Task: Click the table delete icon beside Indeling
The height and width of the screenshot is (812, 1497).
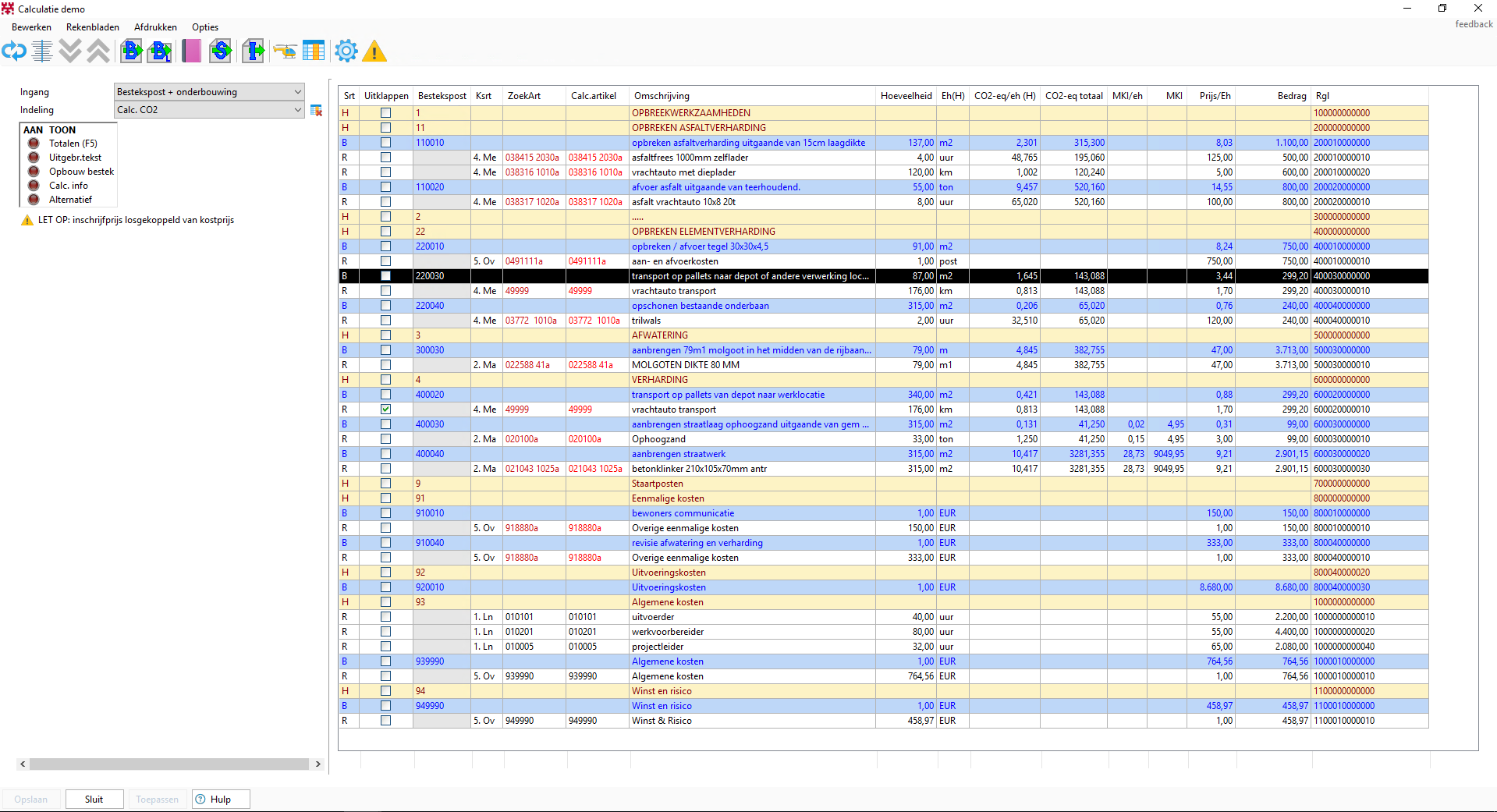Action: [316, 110]
